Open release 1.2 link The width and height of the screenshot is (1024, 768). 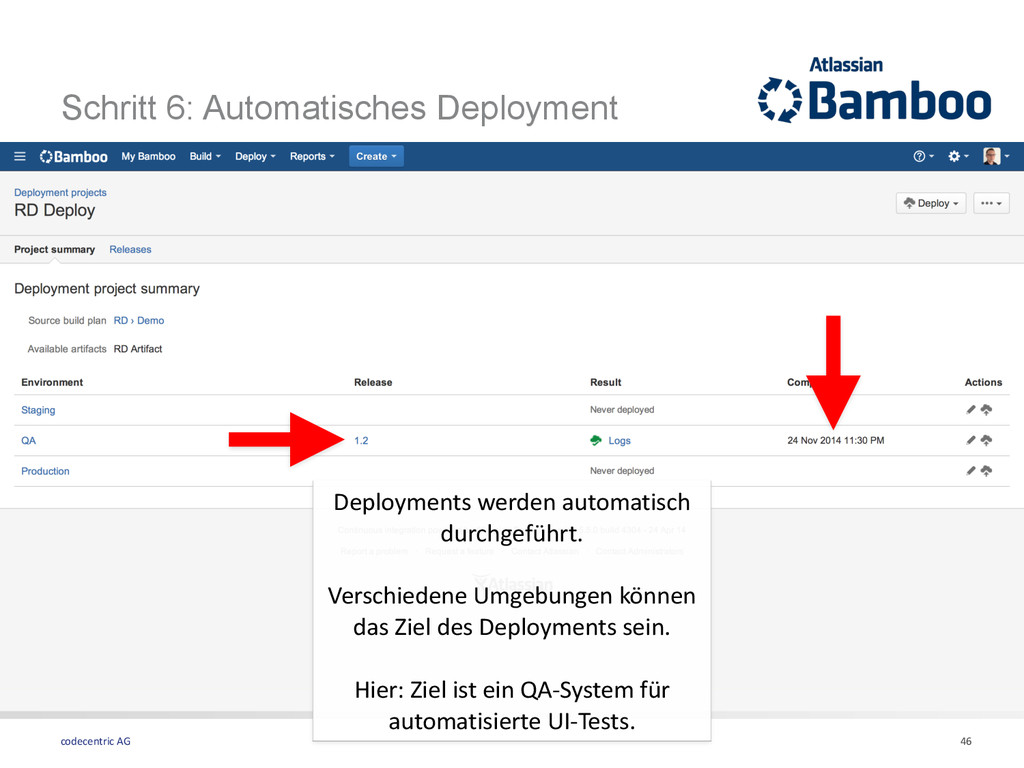(361, 441)
